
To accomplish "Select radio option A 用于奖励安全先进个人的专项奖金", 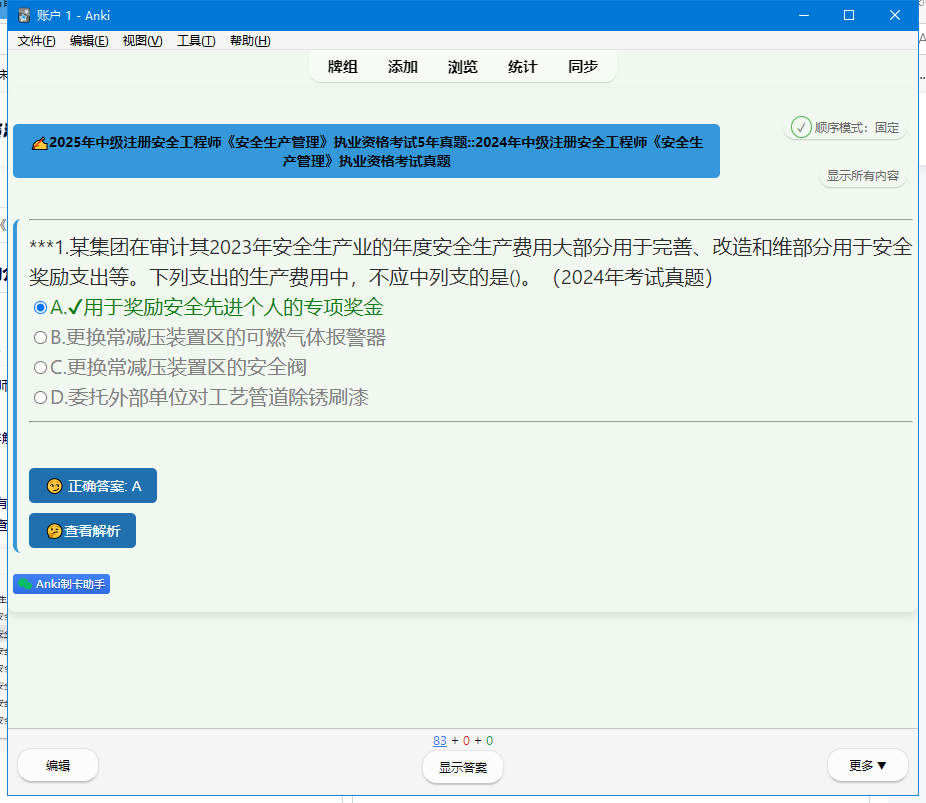I will click(40, 308).
